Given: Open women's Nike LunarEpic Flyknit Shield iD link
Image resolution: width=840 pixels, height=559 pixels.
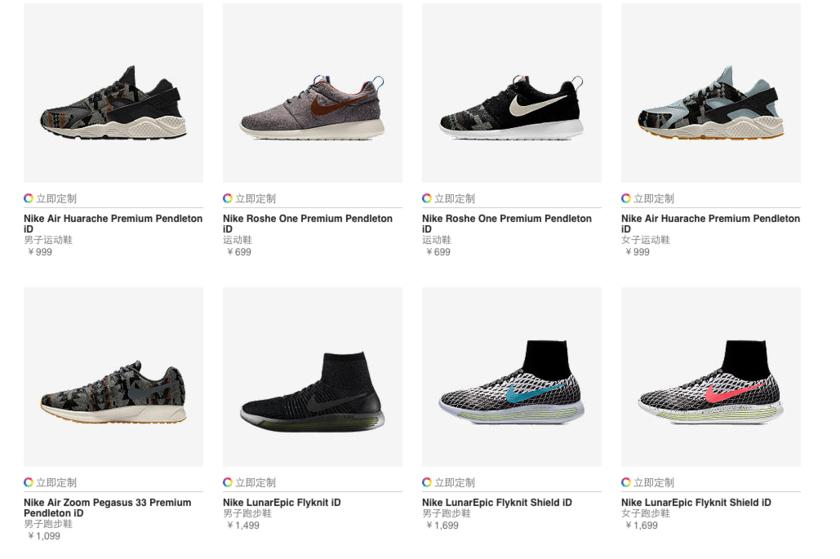Looking at the screenshot, I should click(x=695, y=502).
